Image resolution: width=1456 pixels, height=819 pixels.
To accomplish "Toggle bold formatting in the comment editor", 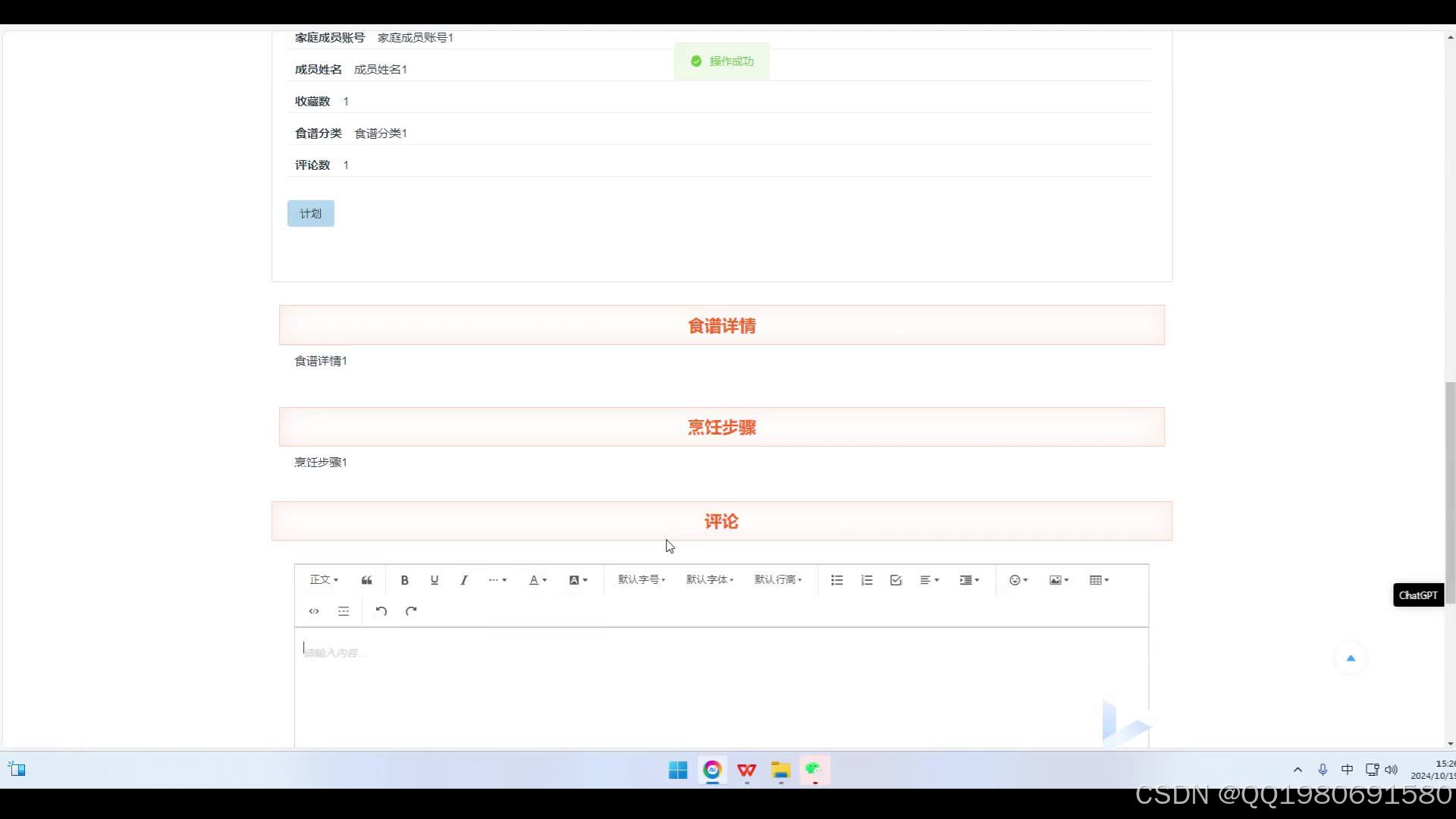I will tap(404, 579).
